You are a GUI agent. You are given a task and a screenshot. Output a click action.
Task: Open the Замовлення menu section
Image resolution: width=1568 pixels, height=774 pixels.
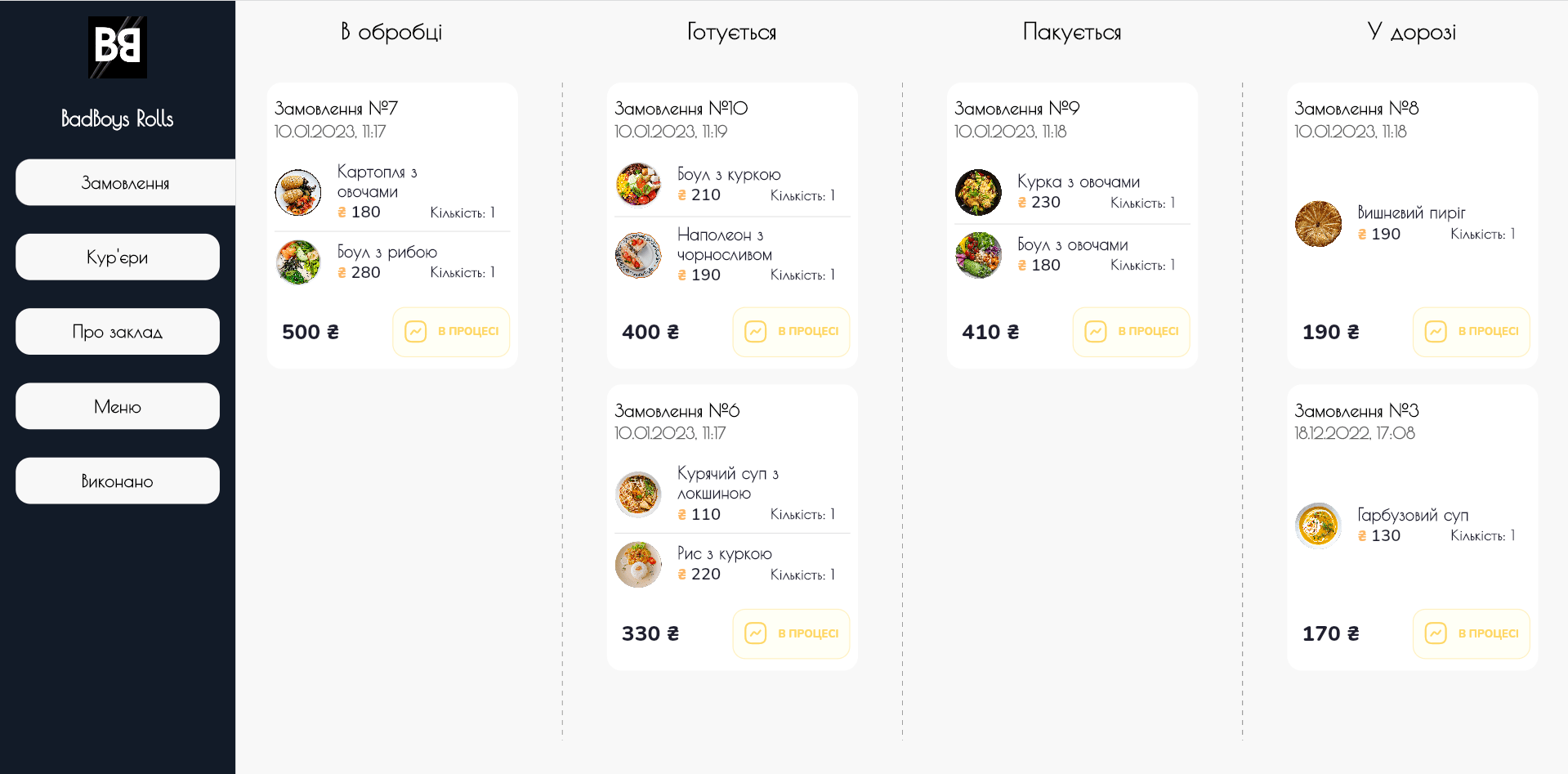(x=125, y=182)
